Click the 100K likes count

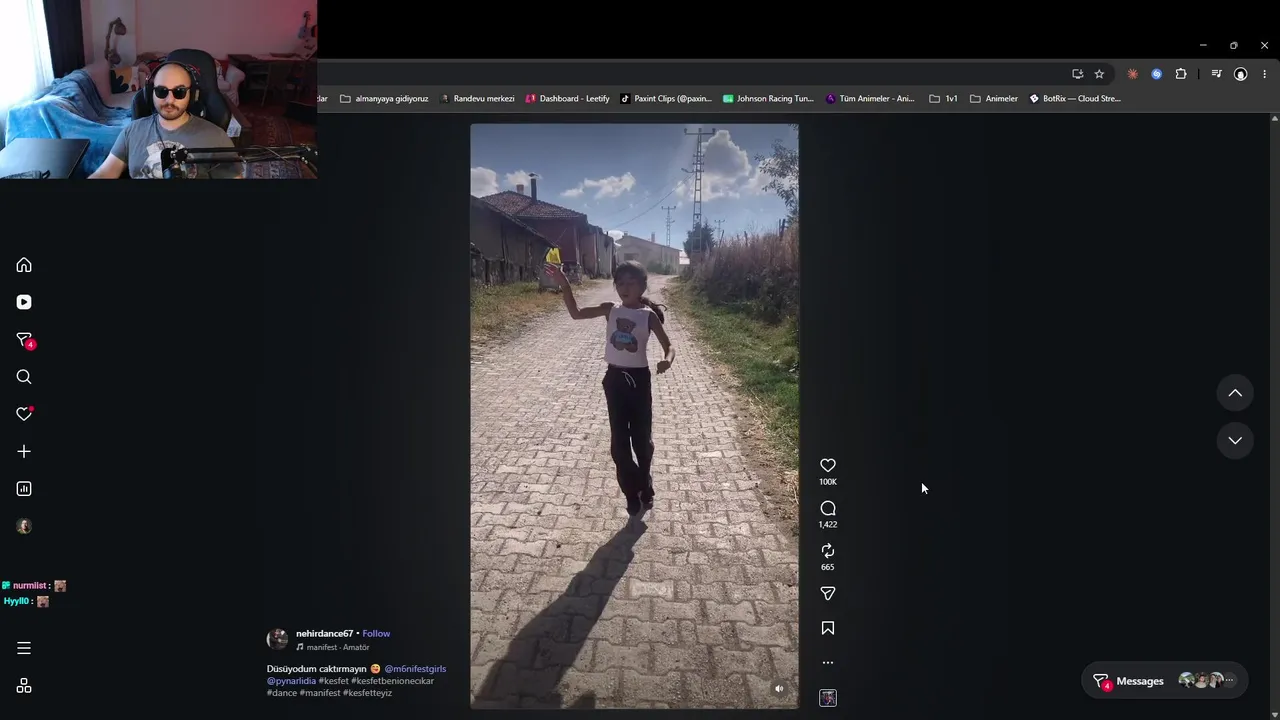[x=828, y=482]
